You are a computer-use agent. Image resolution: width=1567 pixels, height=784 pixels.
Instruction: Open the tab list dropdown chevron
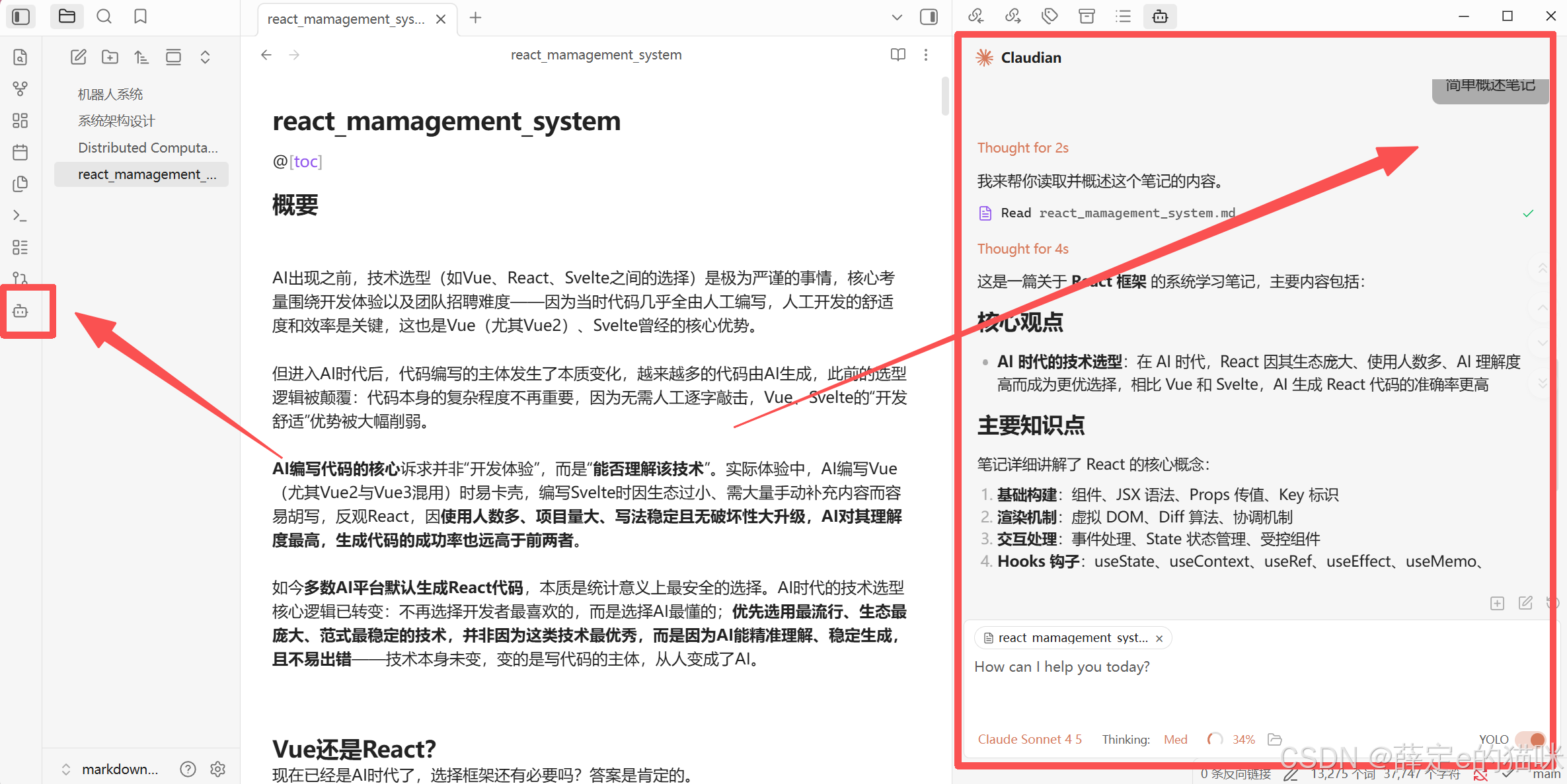(896, 18)
